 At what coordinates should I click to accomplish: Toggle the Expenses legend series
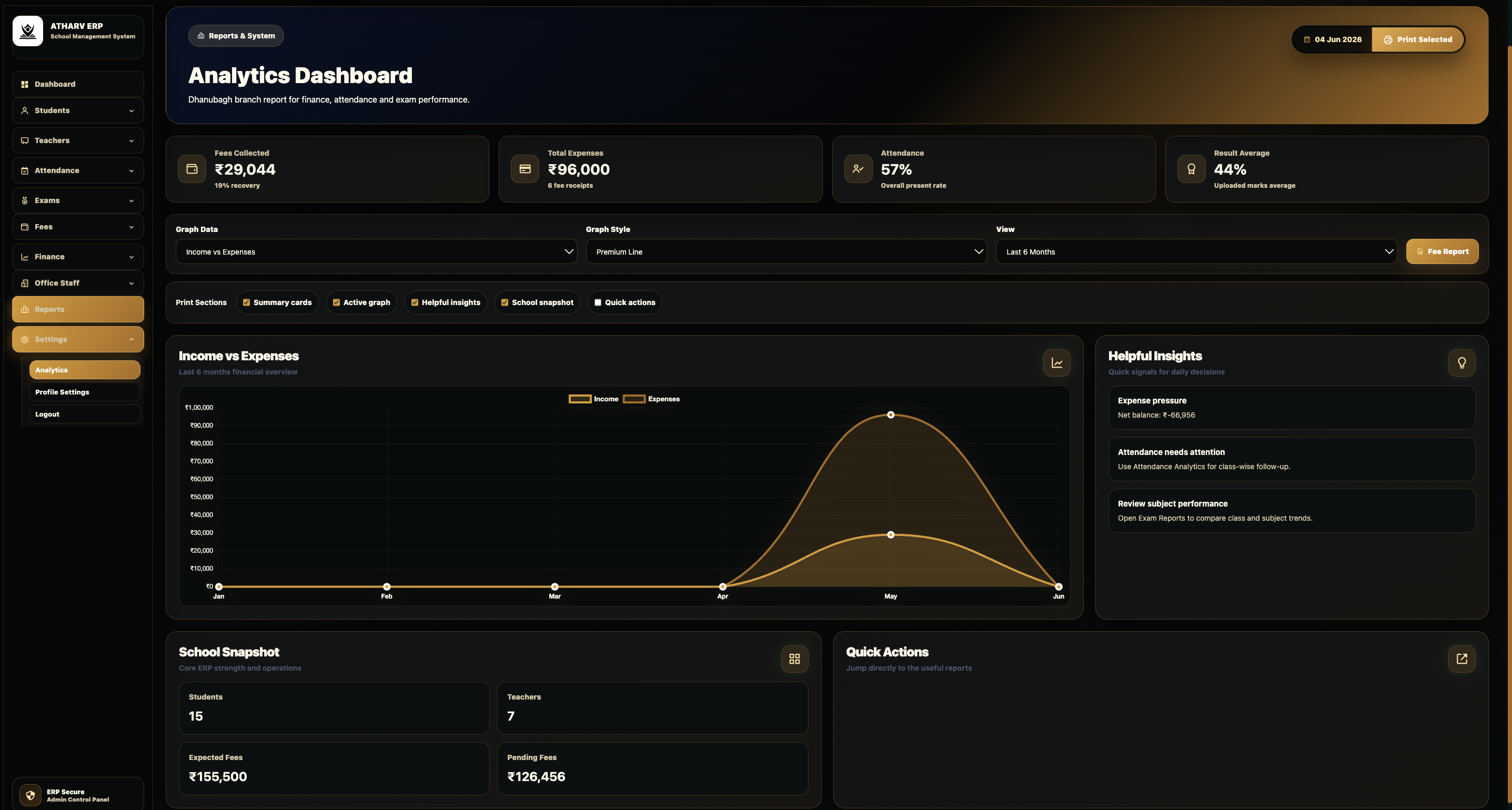click(x=651, y=399)
